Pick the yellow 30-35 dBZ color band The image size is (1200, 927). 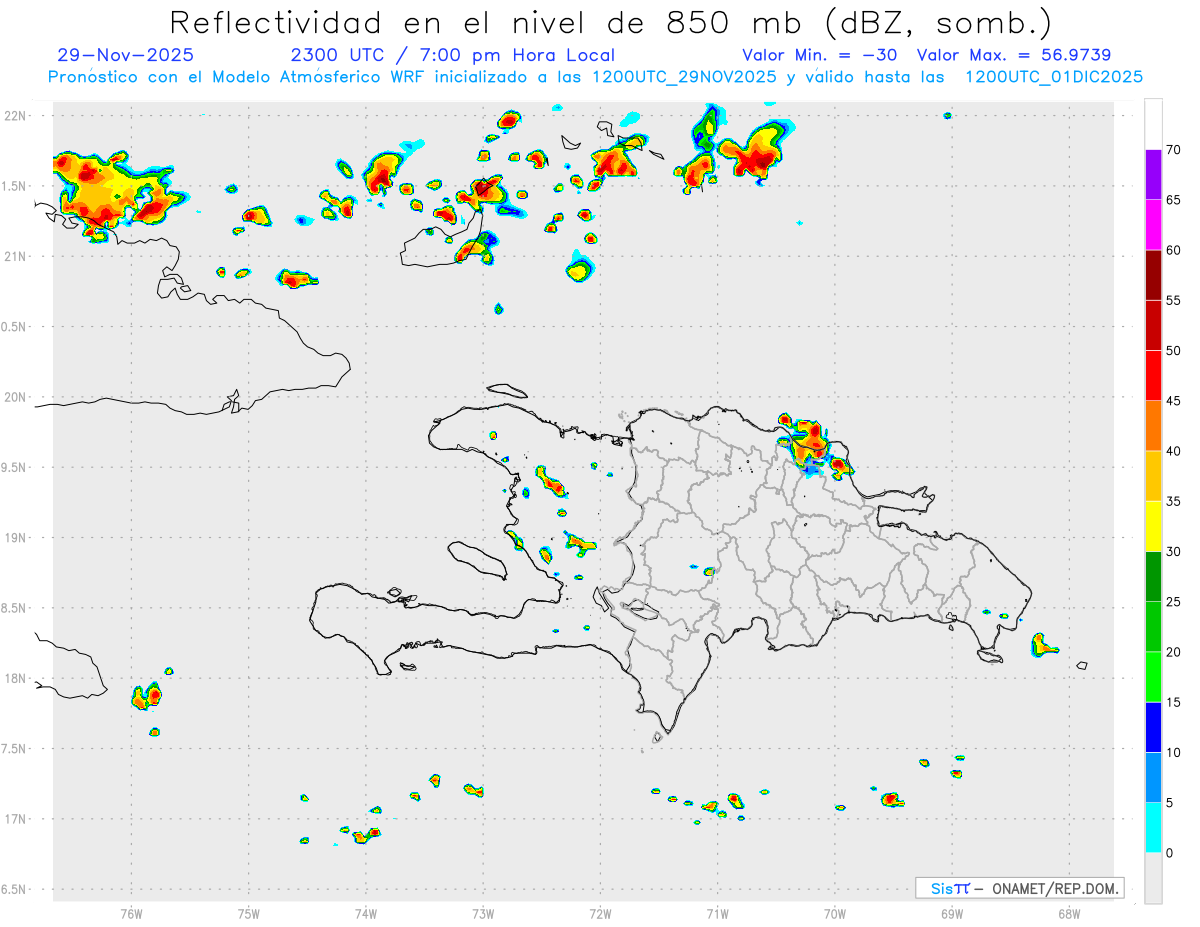(1153, 526)
